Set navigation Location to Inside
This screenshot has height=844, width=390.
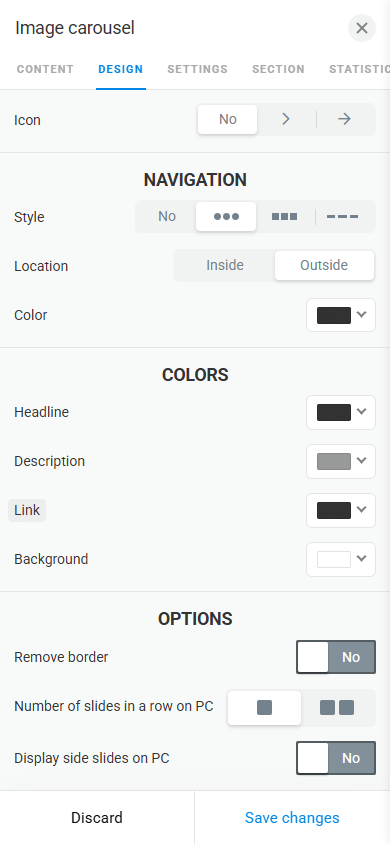(x=225, y=265)
